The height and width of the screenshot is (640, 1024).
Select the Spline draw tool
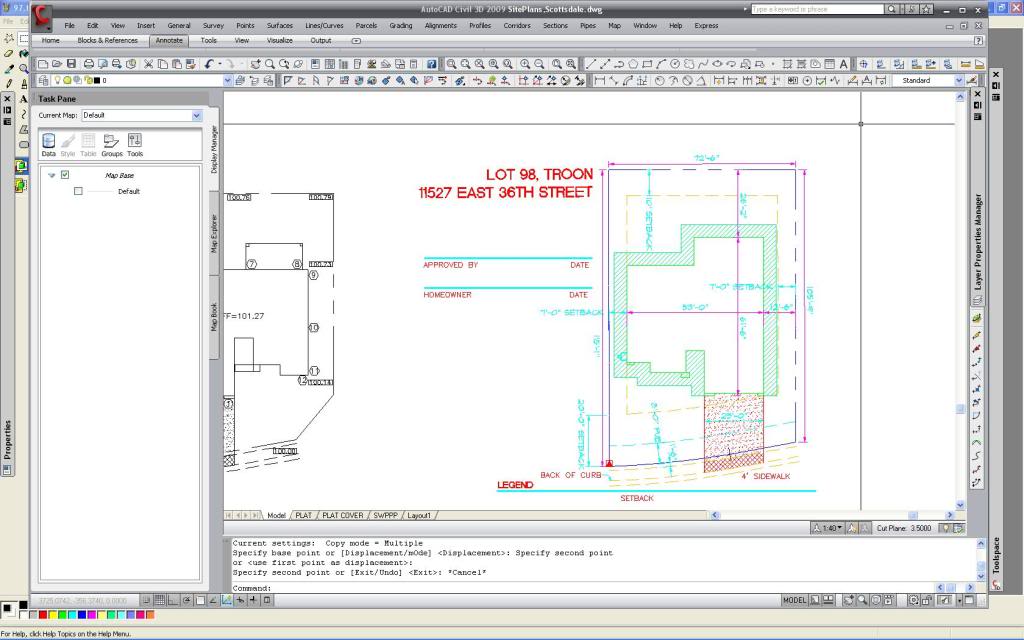pos(703,64)
